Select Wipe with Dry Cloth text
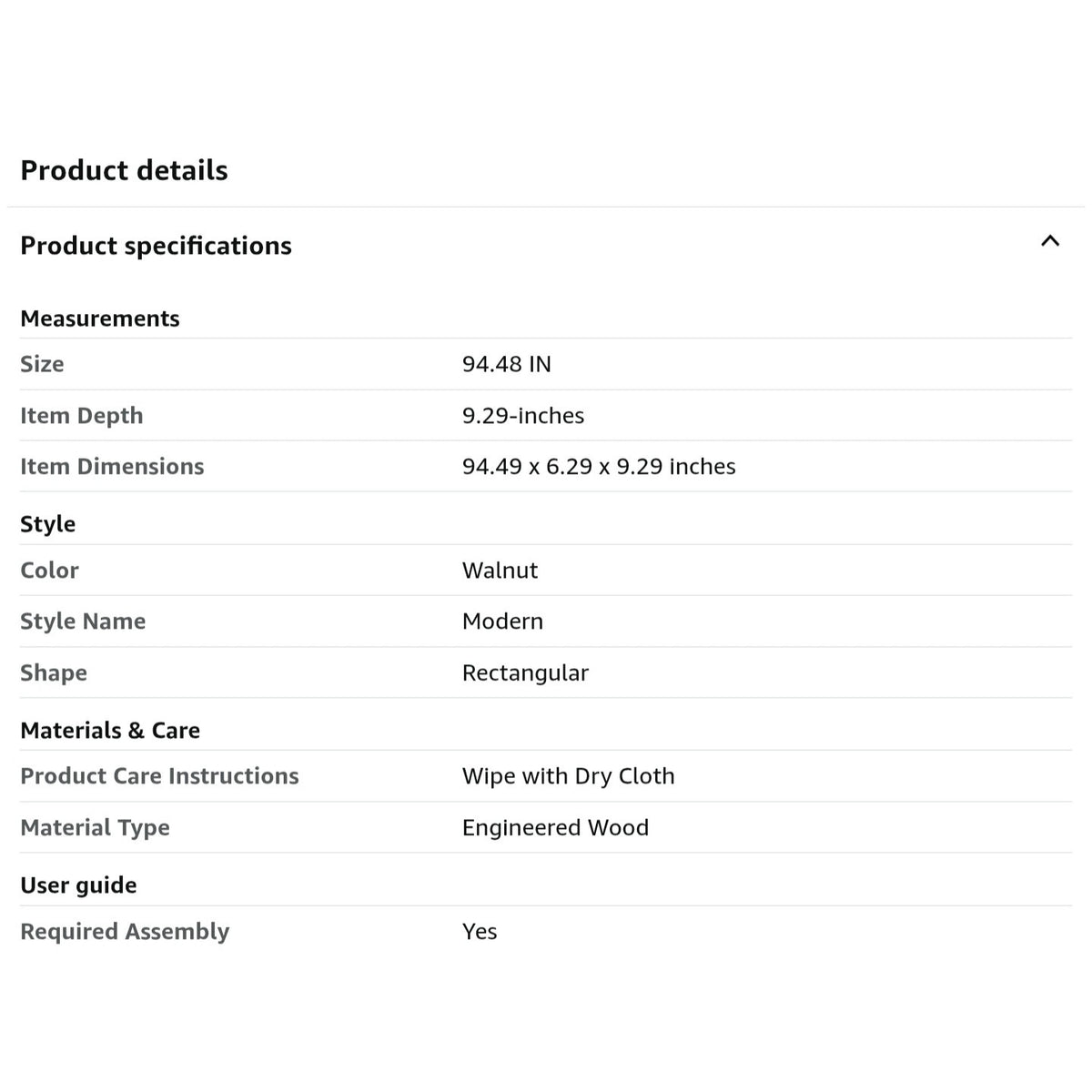This screenshot has height=1092, width=1092. (568, 776)
